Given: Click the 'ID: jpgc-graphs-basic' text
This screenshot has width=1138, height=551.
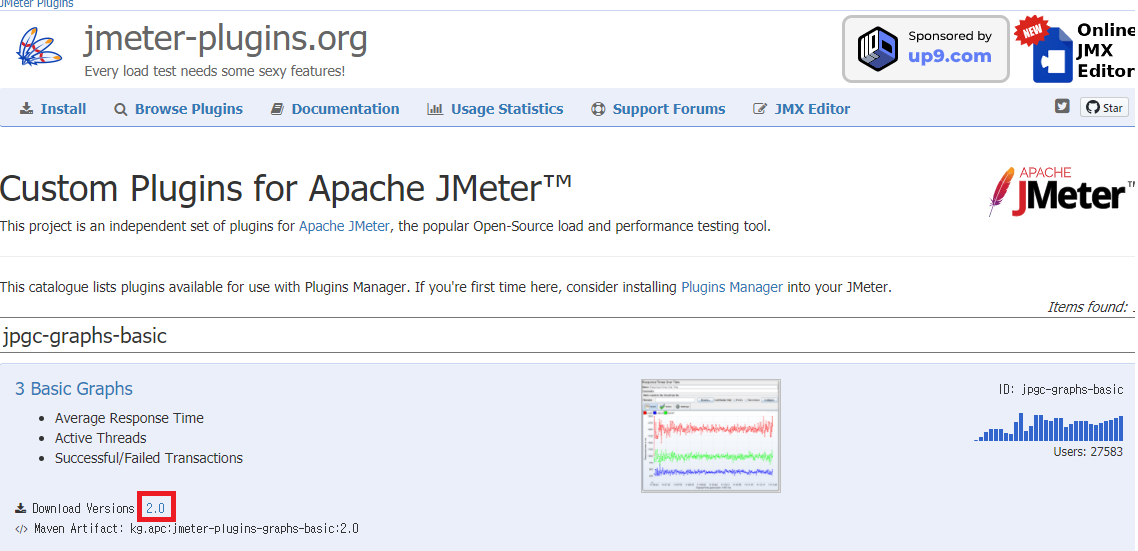Looking at the screenshot, I should (x=1060, y=390).
